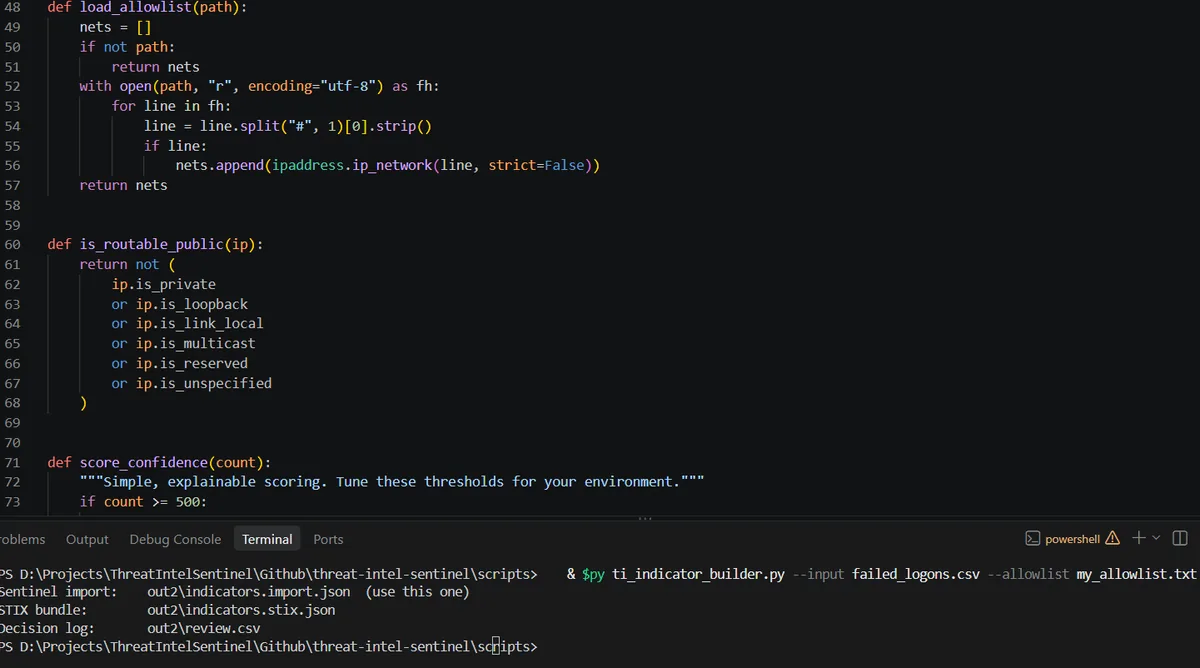Click ip.is_link_local in the code

200,324
